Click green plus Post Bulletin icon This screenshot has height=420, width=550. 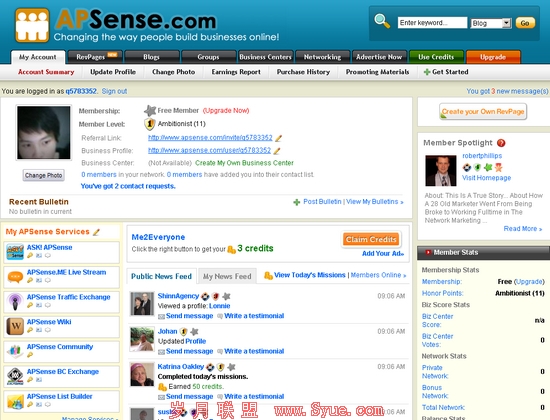(x=297, y=202)
